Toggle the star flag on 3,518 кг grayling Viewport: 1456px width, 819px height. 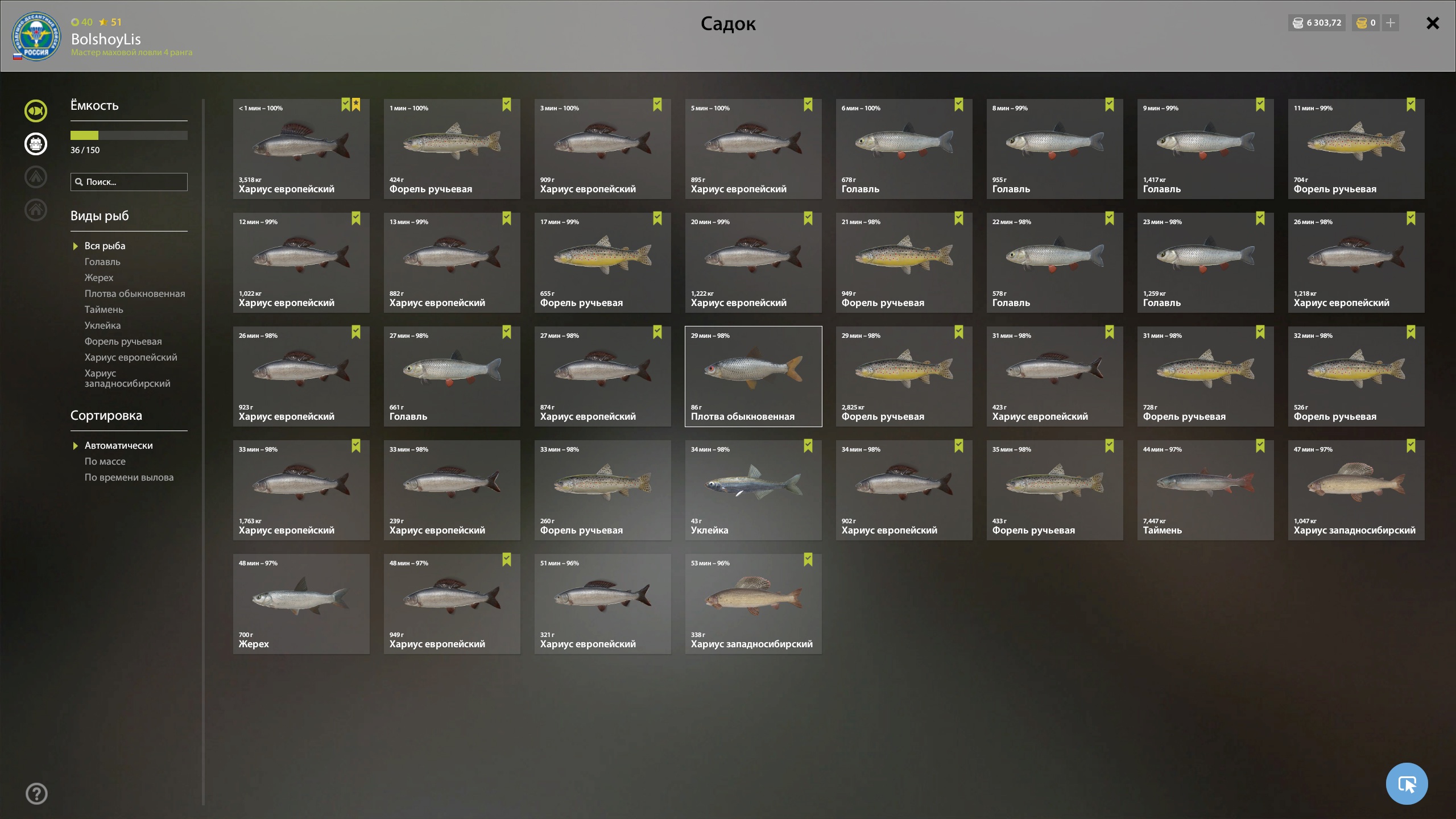(356, 105)
